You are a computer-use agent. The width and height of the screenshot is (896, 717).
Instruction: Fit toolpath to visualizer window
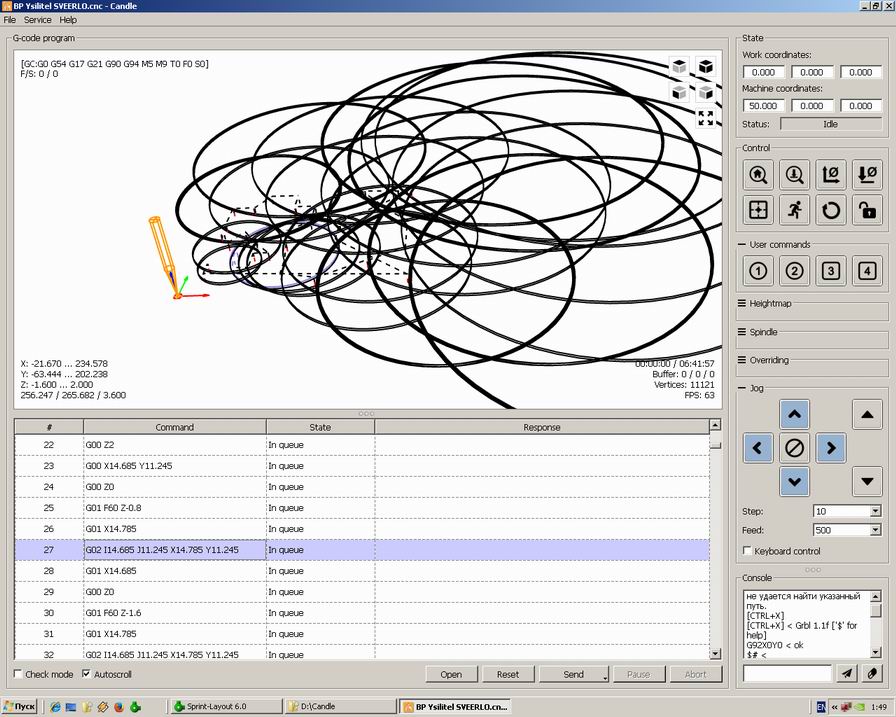point(706,118)
